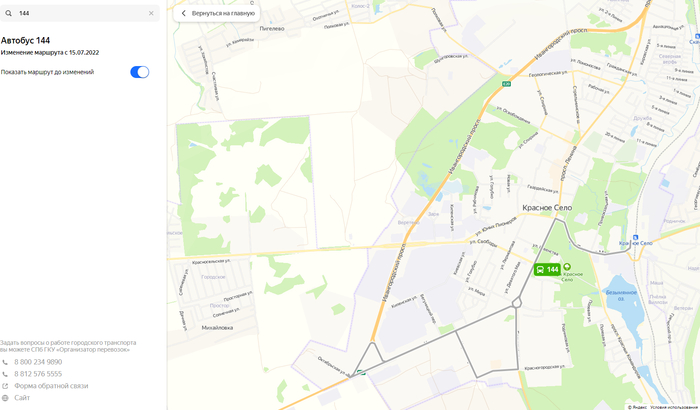This screenshot has height=410, width=700.
Task: Click the Красное Село railway station icon
Action: (635, 237)
